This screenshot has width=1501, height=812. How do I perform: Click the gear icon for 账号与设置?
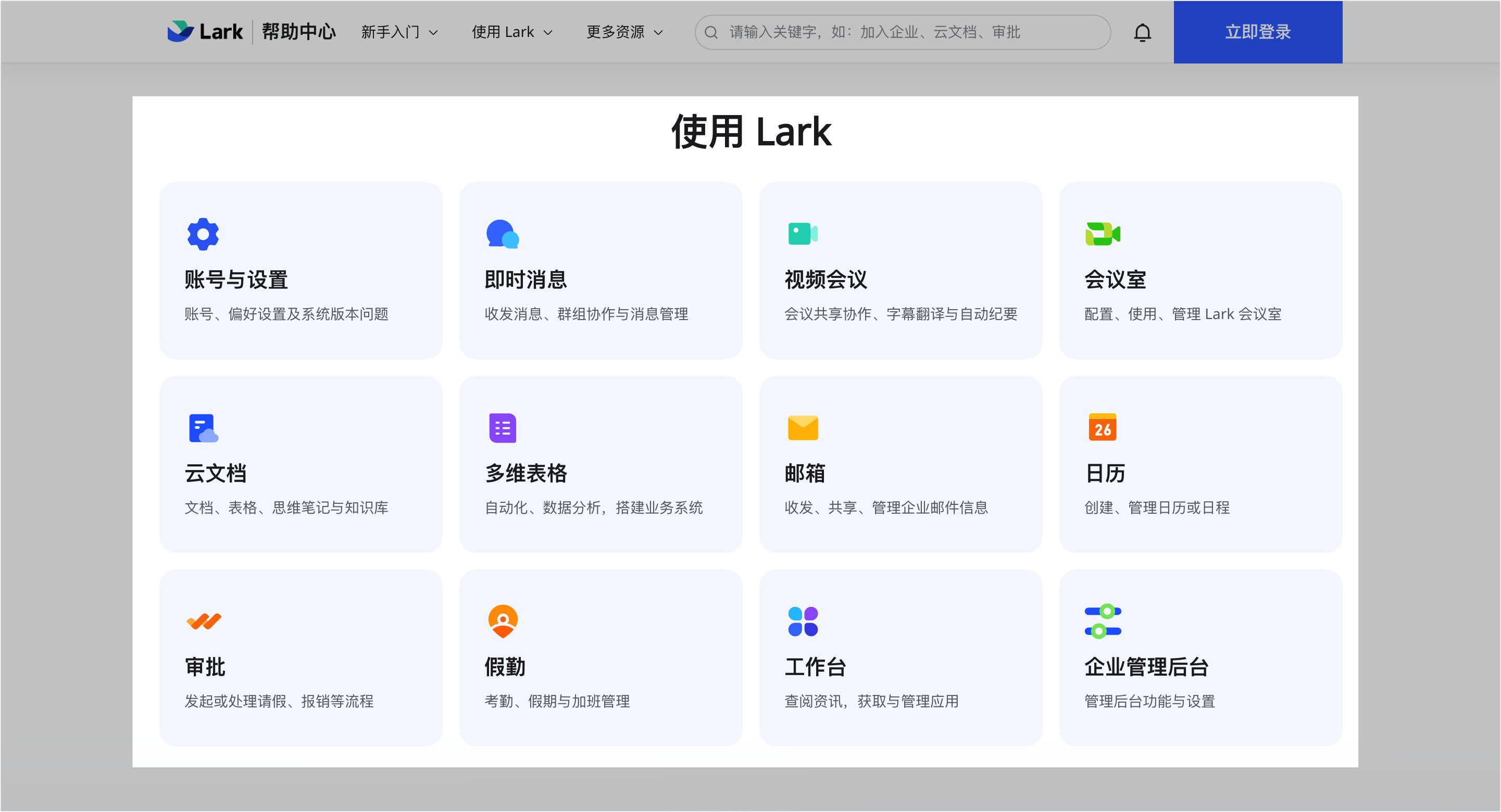click(203, 234)
